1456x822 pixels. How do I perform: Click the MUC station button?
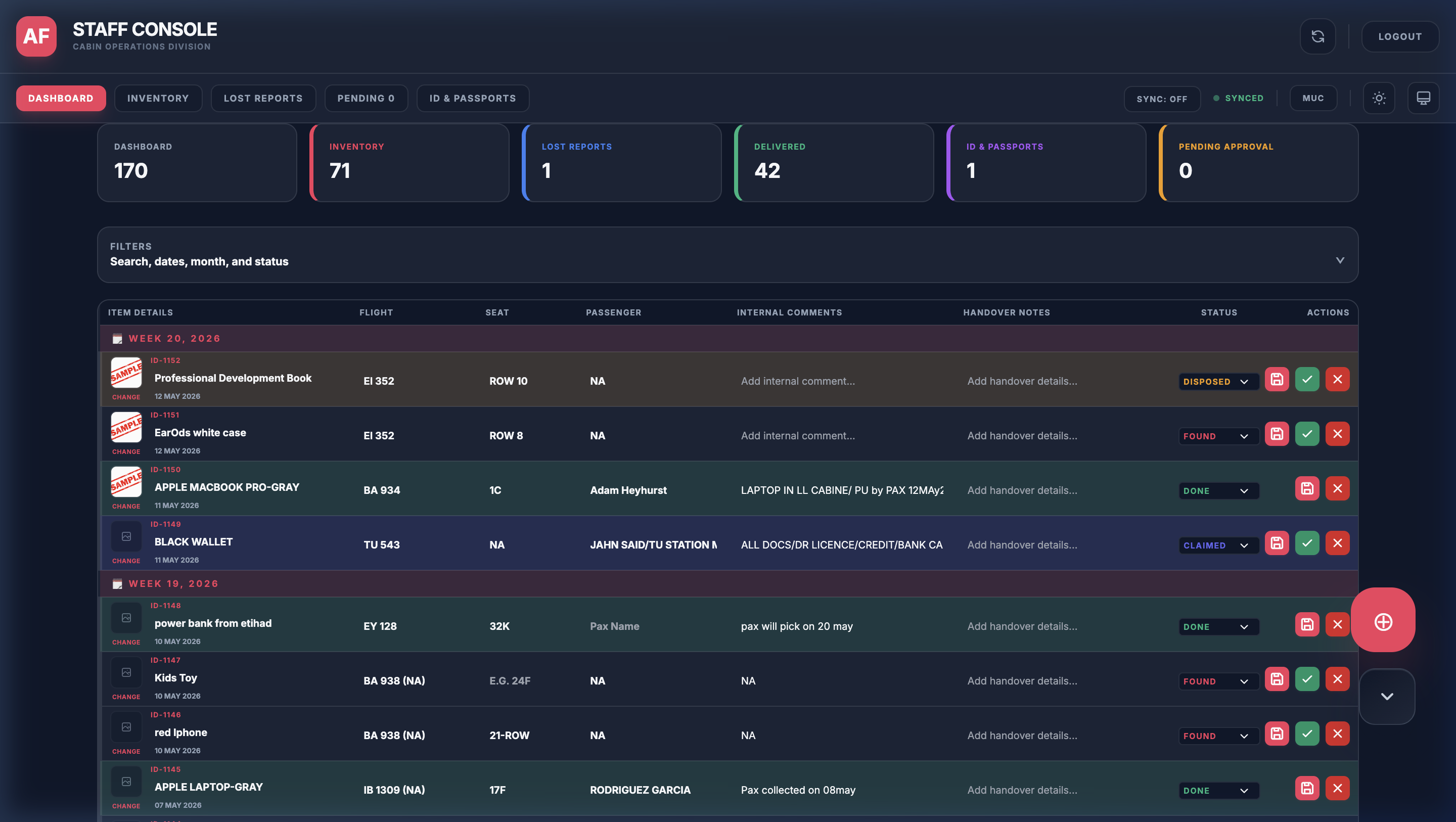pos(1312,99)
